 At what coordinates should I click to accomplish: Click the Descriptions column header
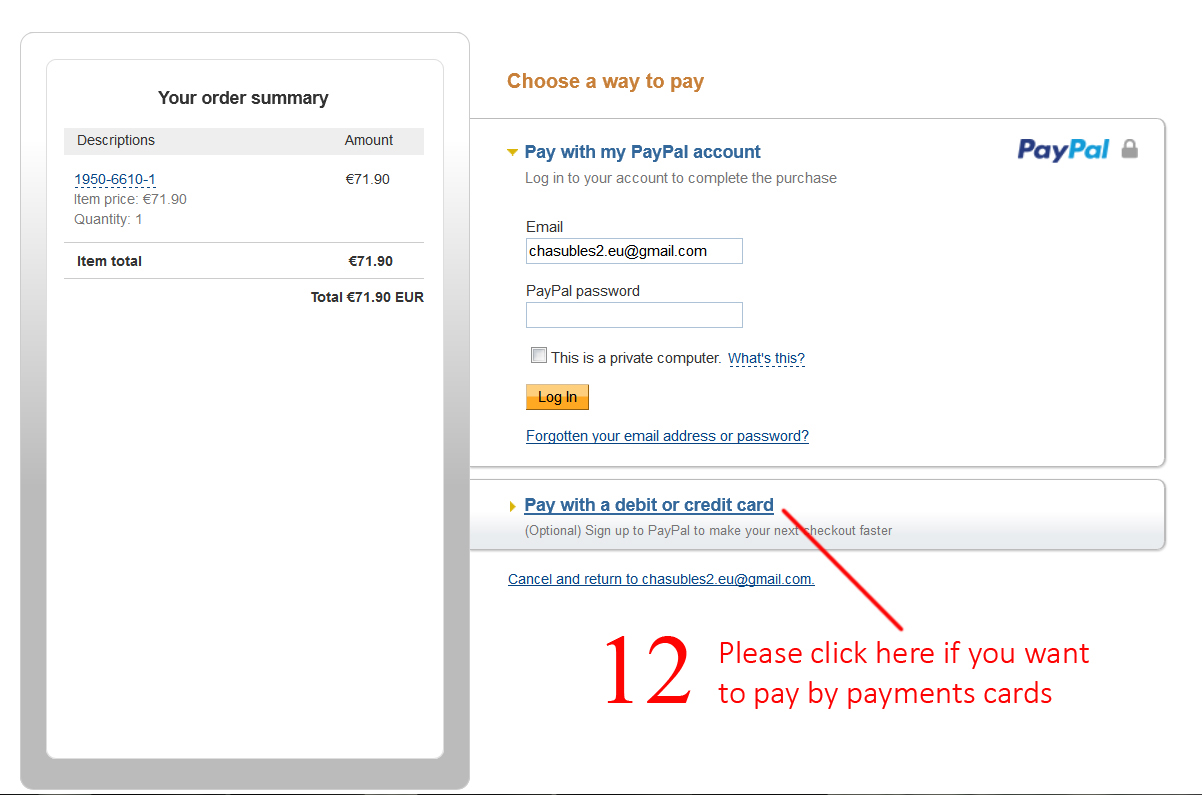(x=116, y=140)
